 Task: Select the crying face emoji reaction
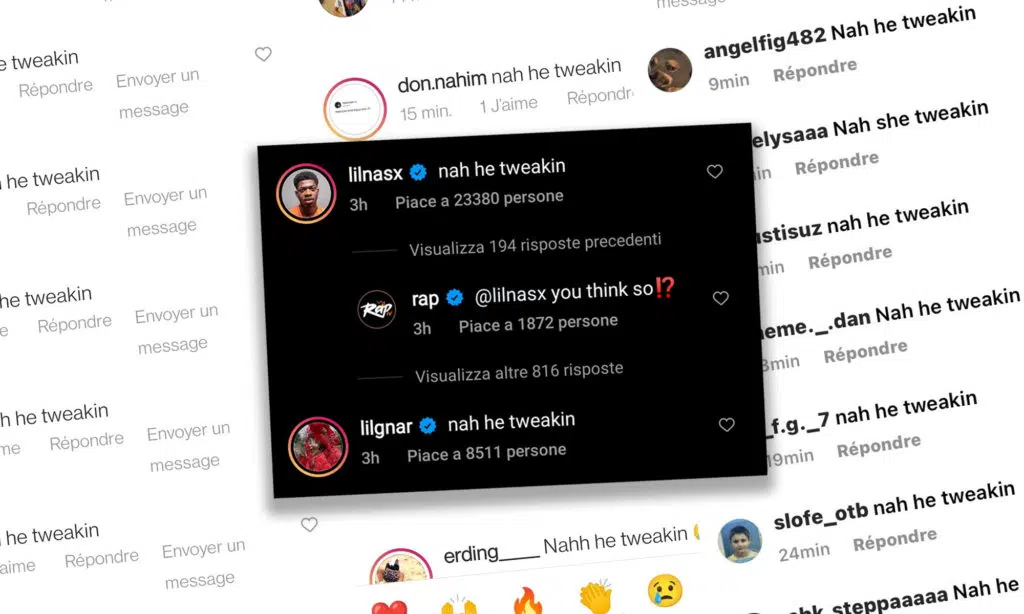(x=665, y=589)
